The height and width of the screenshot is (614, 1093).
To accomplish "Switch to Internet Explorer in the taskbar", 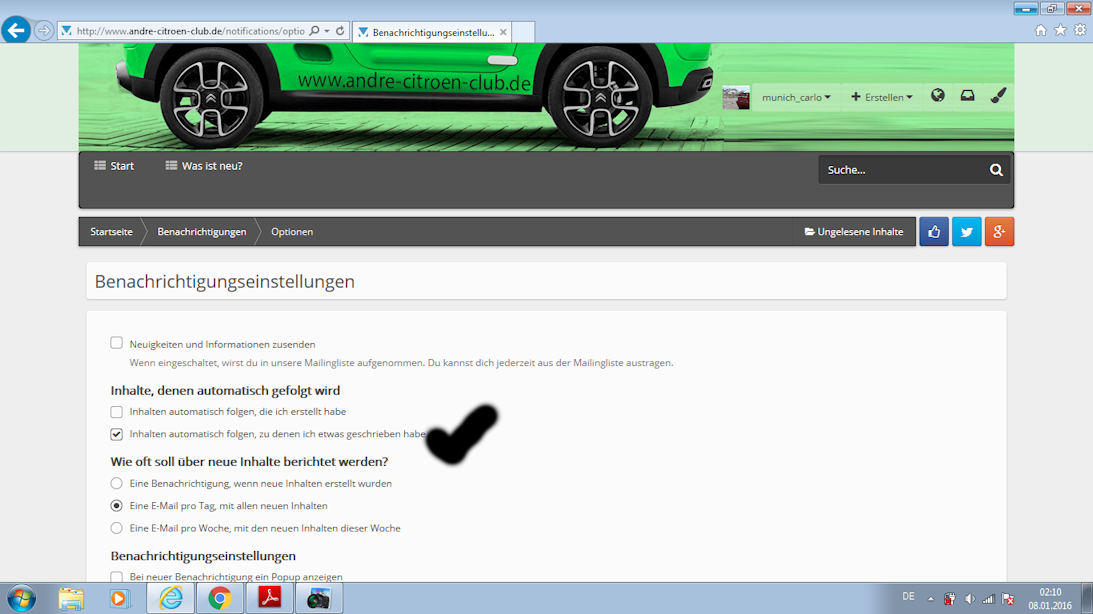I will pyautogui.click(x=171, y=599).
